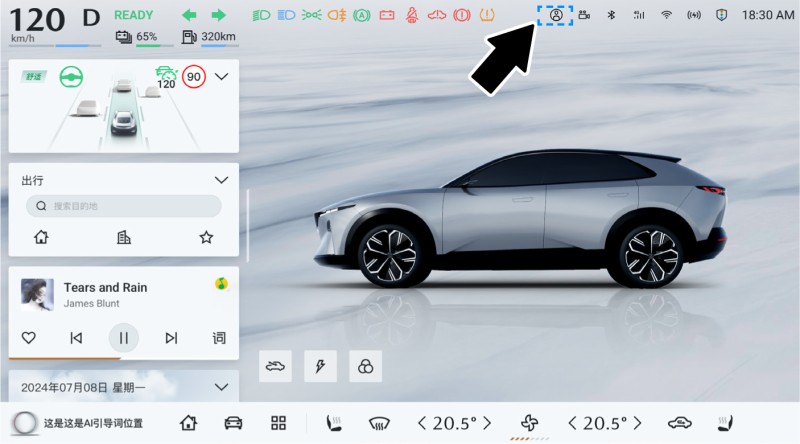Tap the red brake system warning indicator
The image size is (800, 444).
pos(462,15)
